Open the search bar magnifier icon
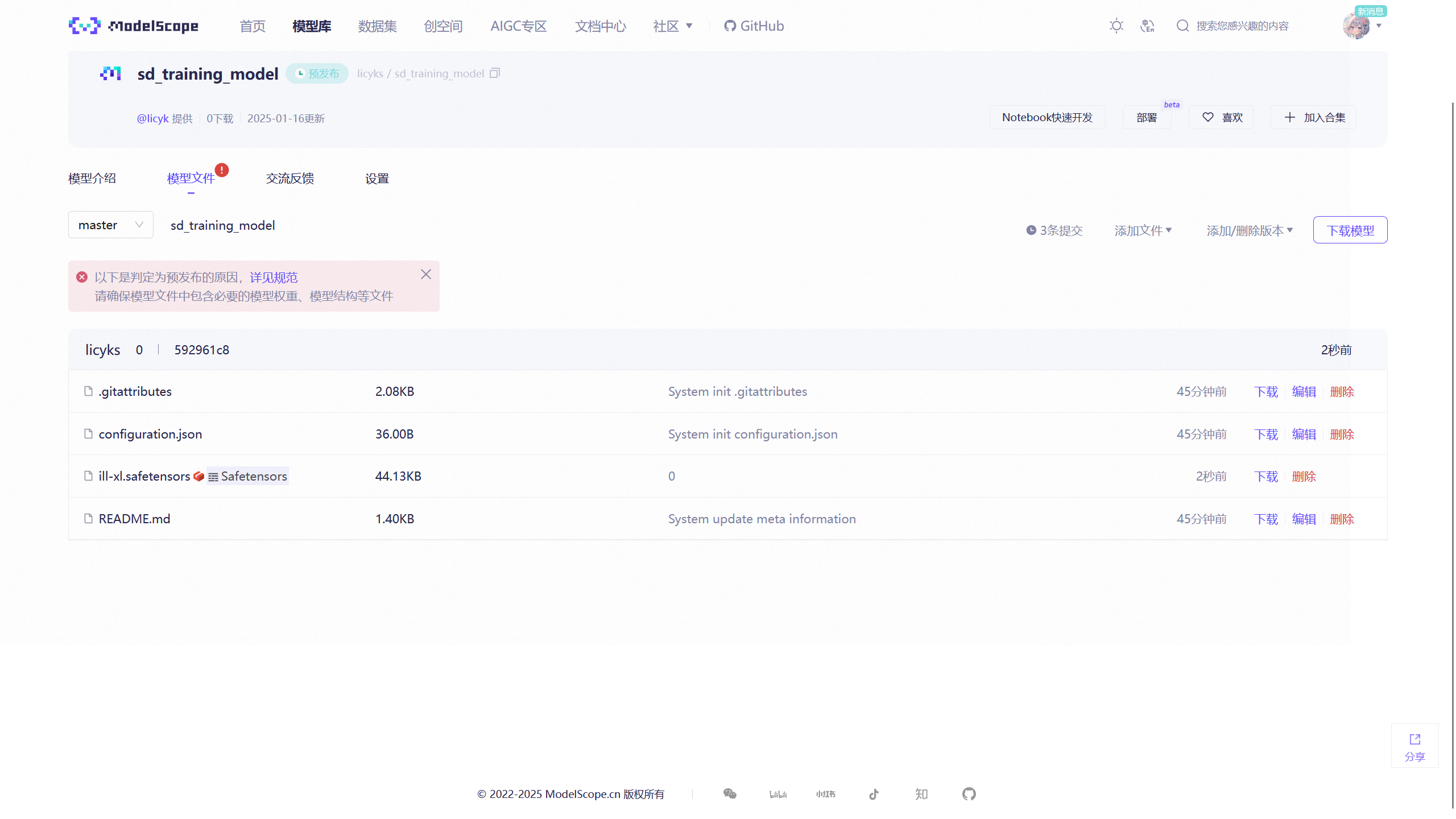This screenshot has width=1456, height=819. click(x=1182, y=26)
